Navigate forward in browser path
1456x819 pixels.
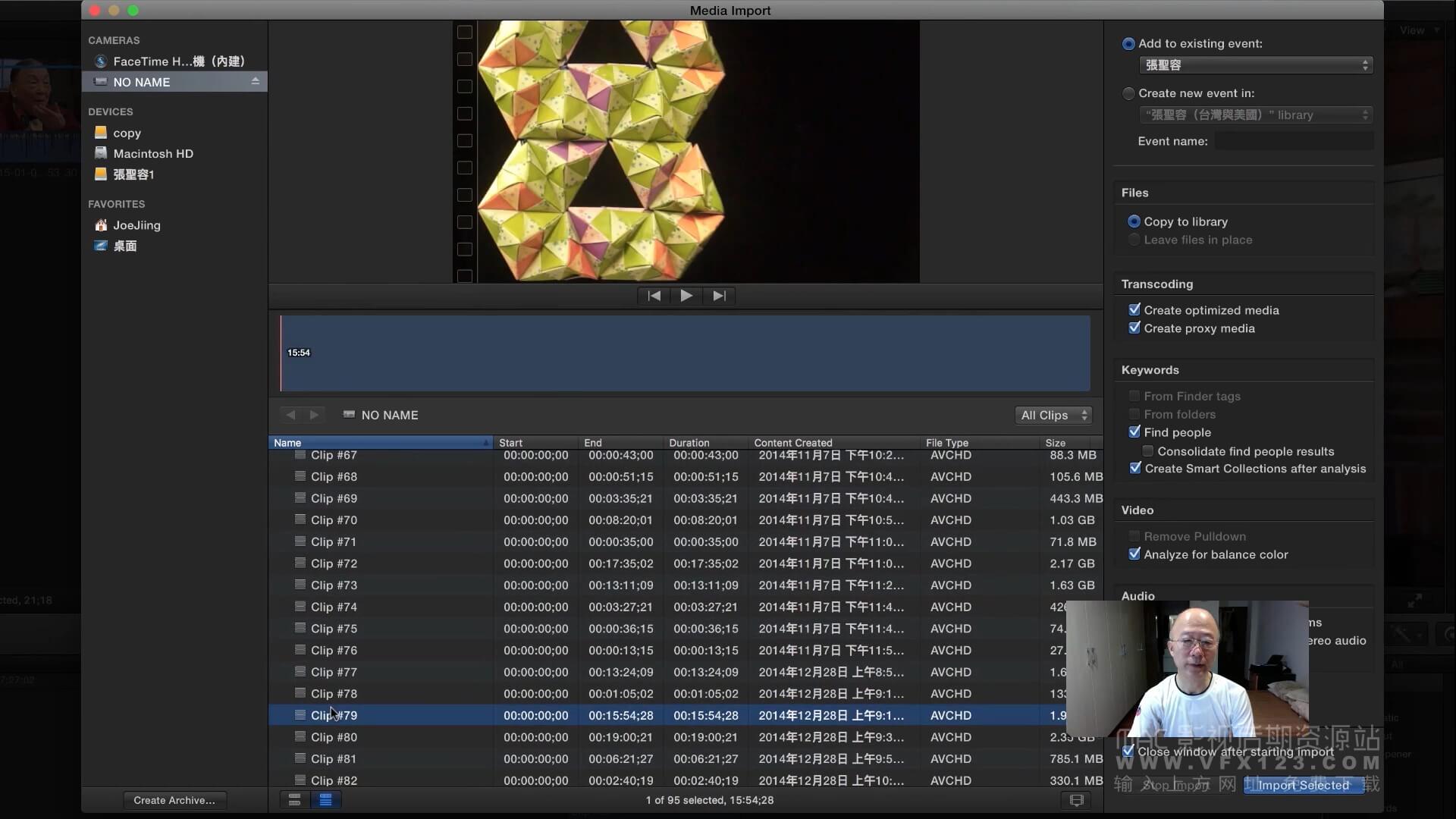pos(314,415)
